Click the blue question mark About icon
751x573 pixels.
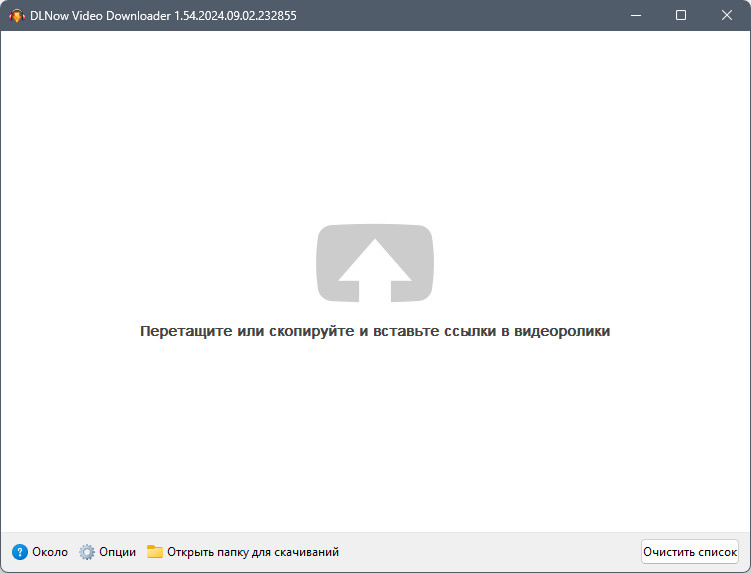(x=20, y=552)
